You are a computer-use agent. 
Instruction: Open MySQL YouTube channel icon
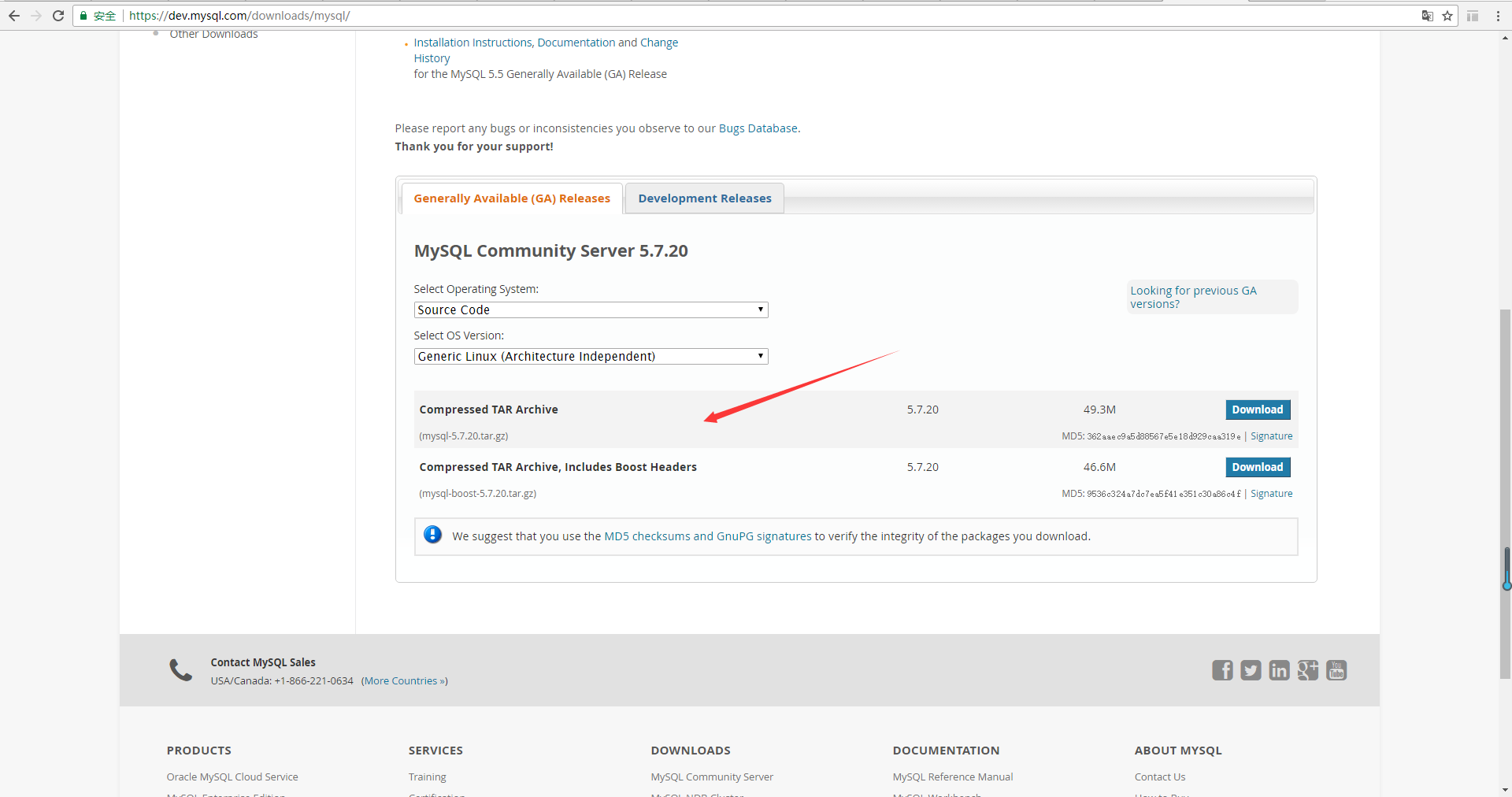(1336, 670)
